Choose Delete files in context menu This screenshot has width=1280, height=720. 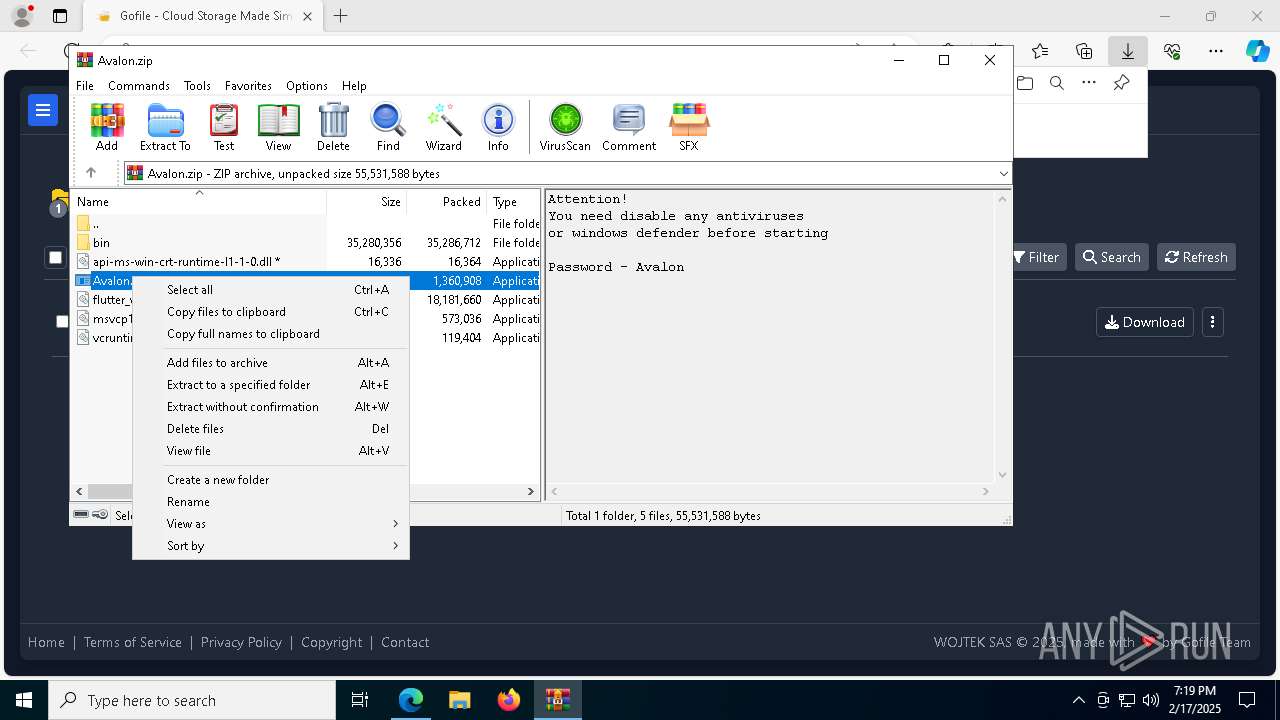(x=270, y=429)
